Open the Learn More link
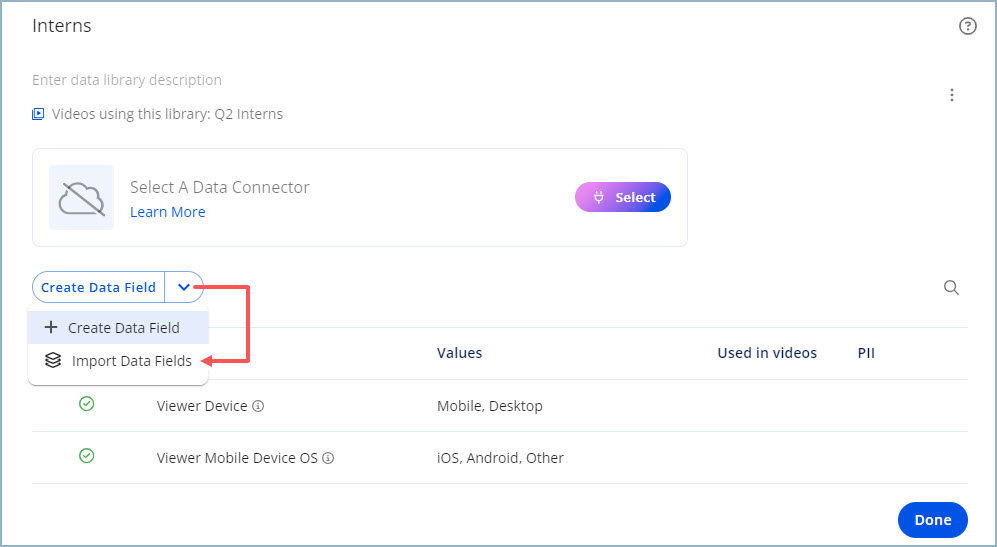 click(167, 212)
